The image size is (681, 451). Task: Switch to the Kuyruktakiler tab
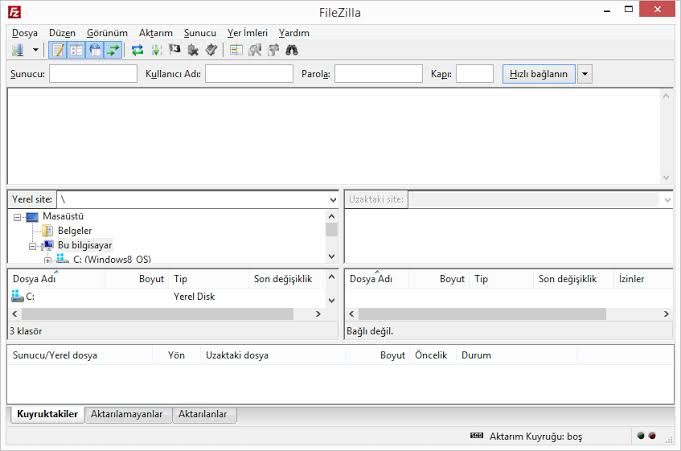click(47, 414)
